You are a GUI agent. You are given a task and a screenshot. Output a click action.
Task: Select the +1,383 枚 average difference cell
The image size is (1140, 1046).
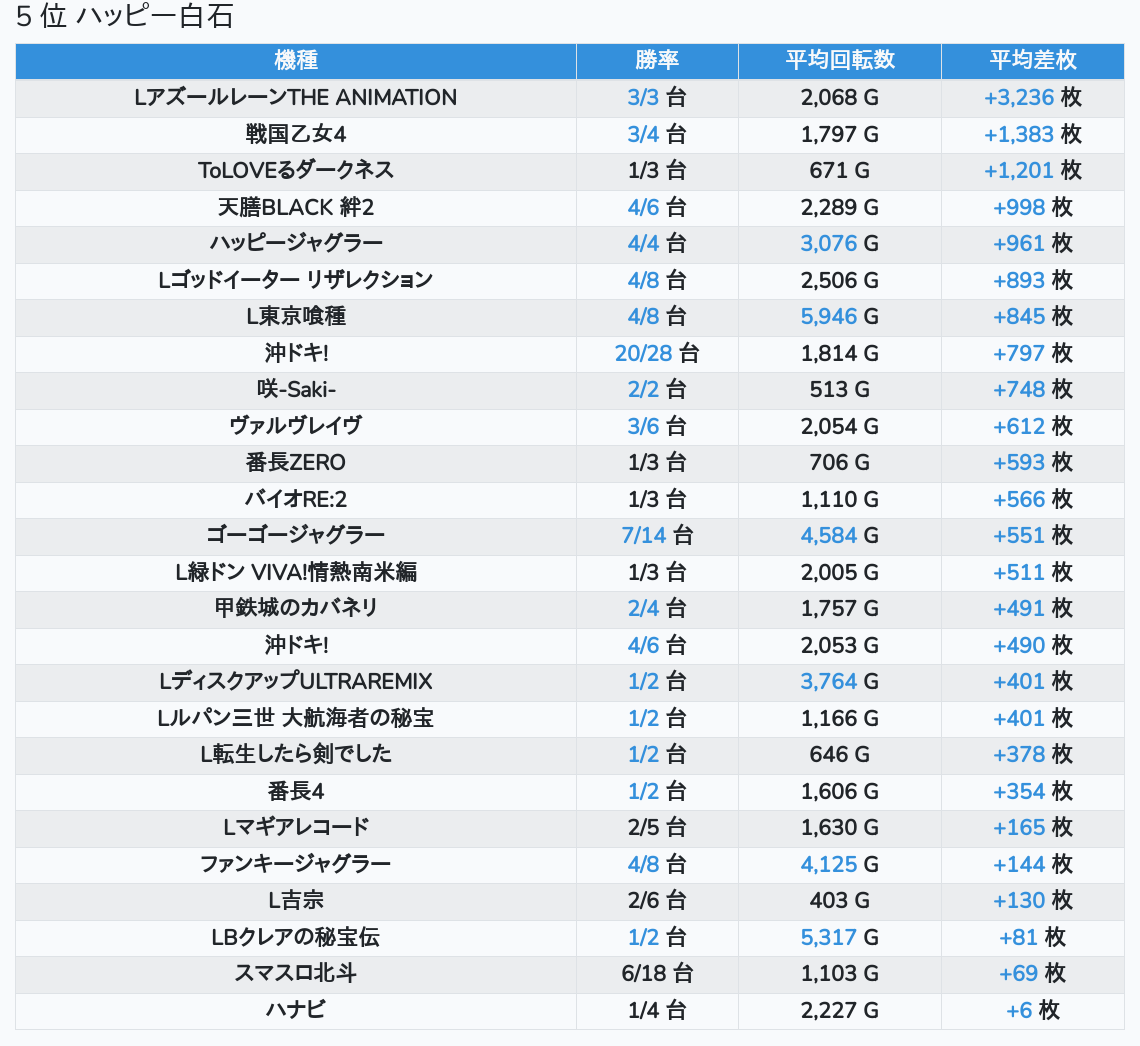(1032, 134)
